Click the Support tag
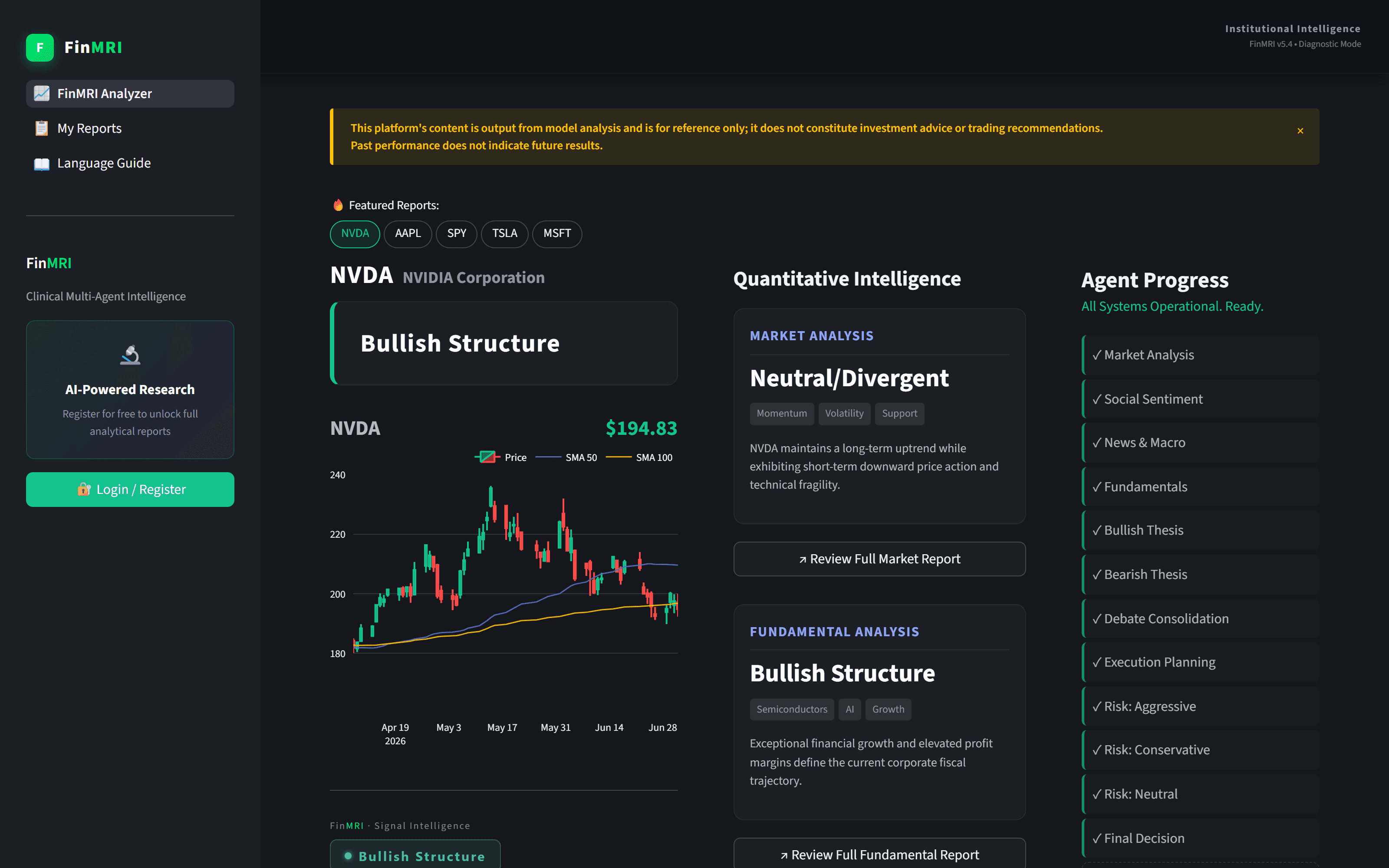1389x868 pixels. pos(899,413)
